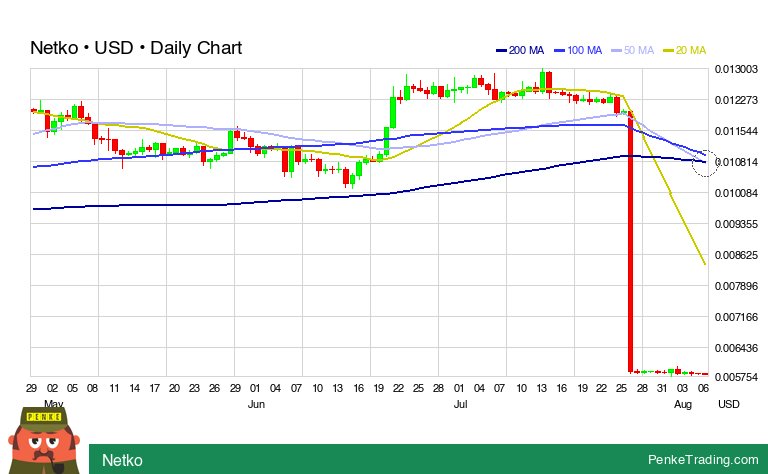Click the 20 MA legend label
768x474 pixels.
coord(691,50)
